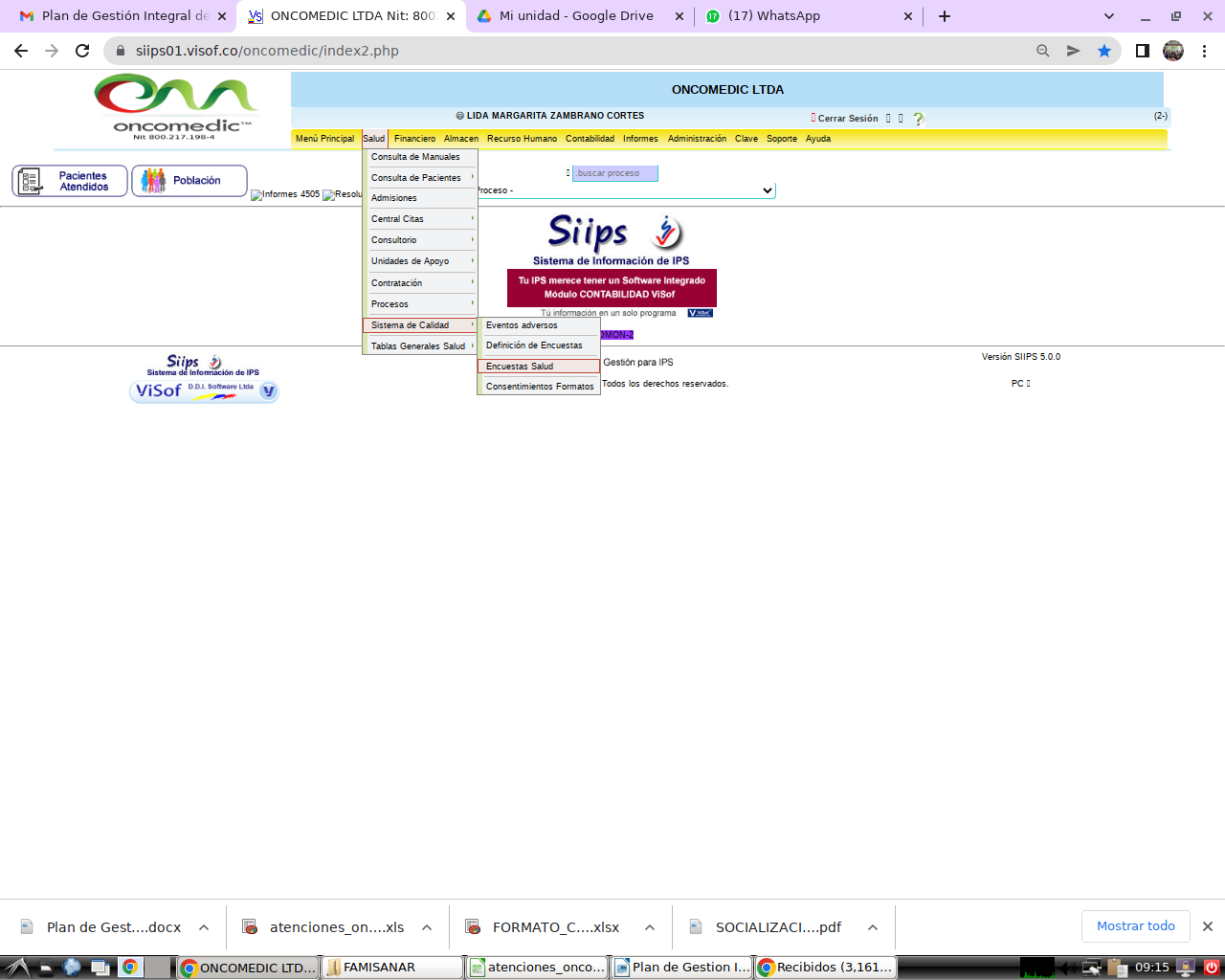
Task: Expand options for SOCIALIZACI pdf download
Action: tap(872, 927)
